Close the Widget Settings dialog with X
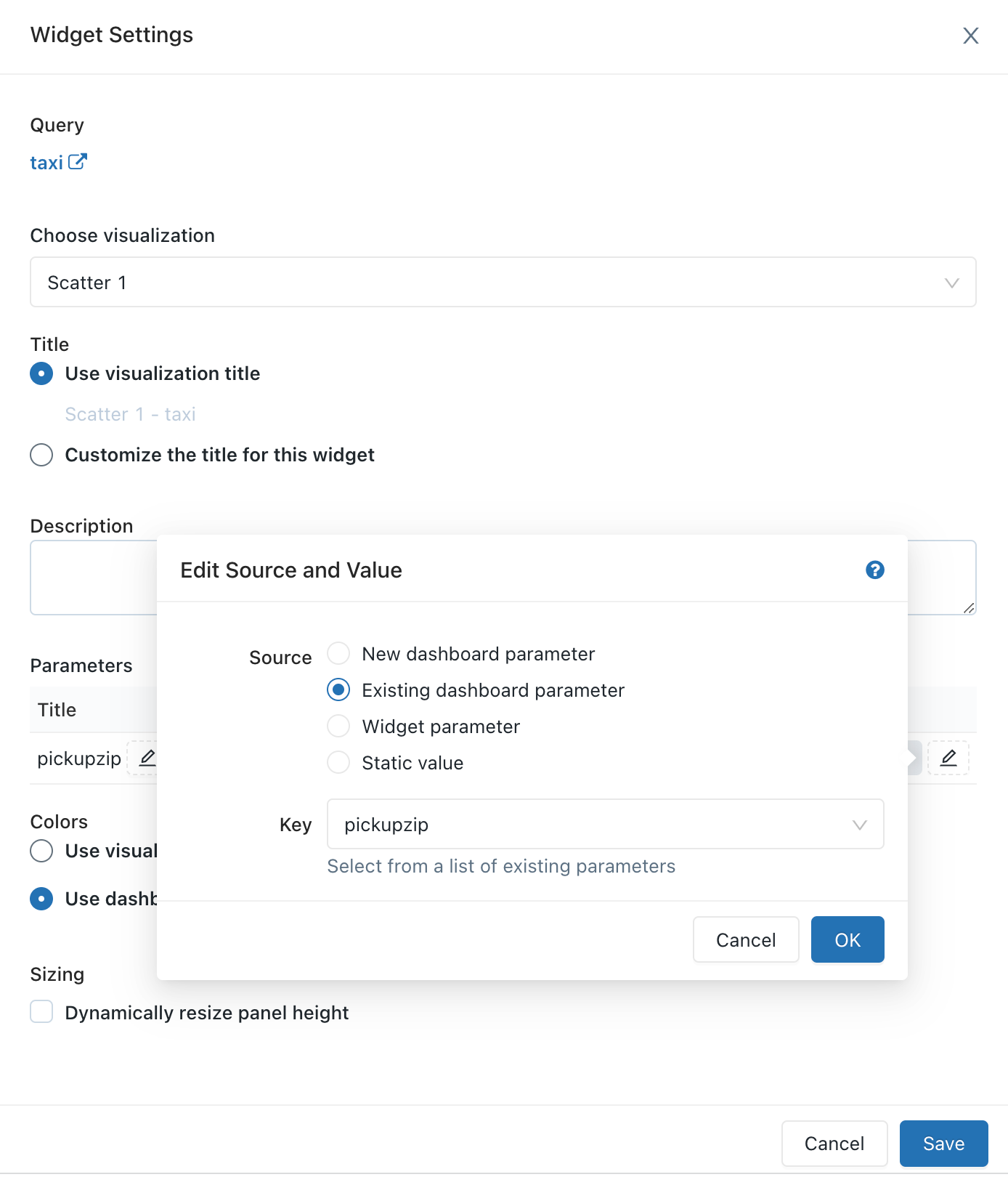 970,36
